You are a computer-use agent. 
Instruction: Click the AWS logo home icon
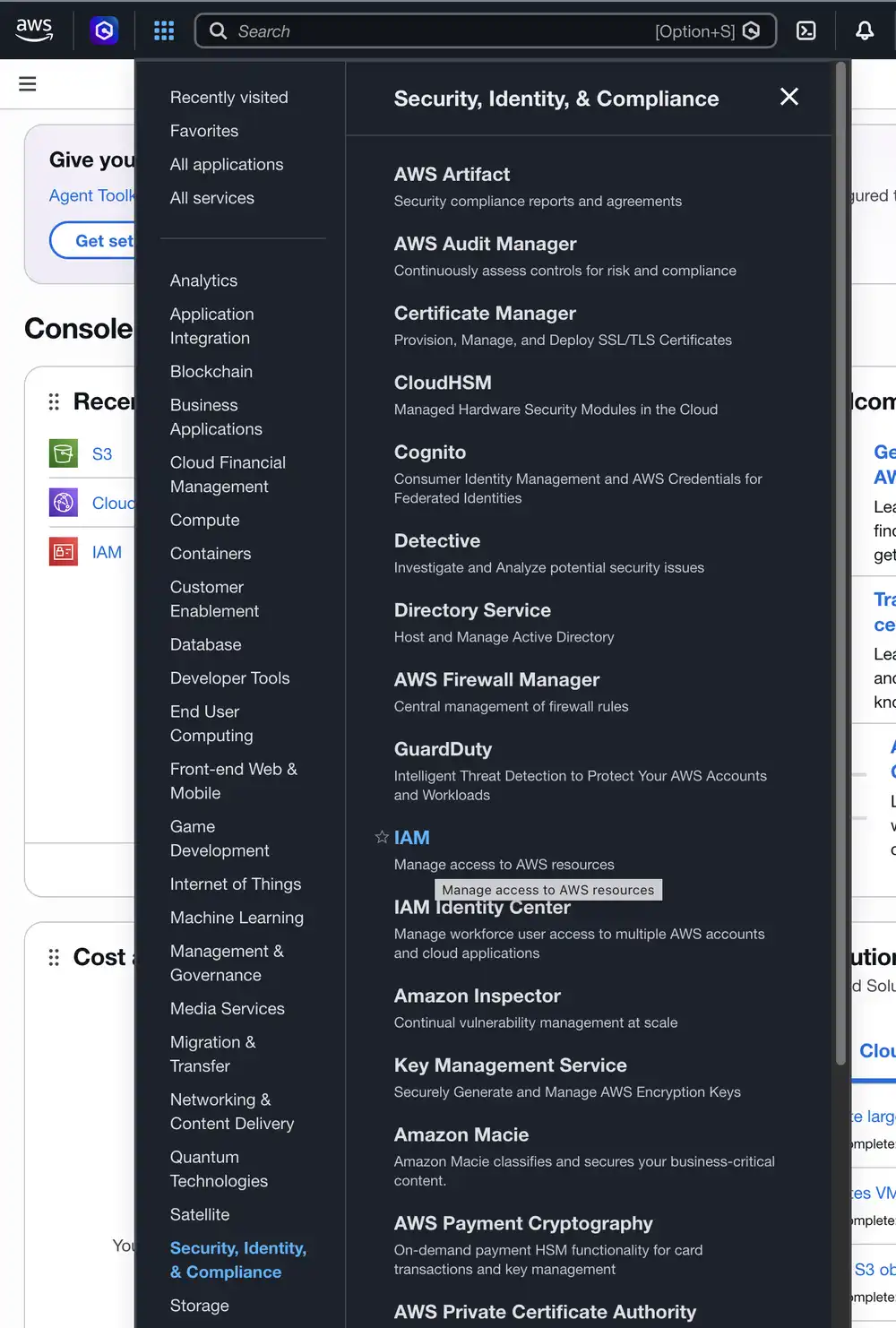tap(34, 30)
